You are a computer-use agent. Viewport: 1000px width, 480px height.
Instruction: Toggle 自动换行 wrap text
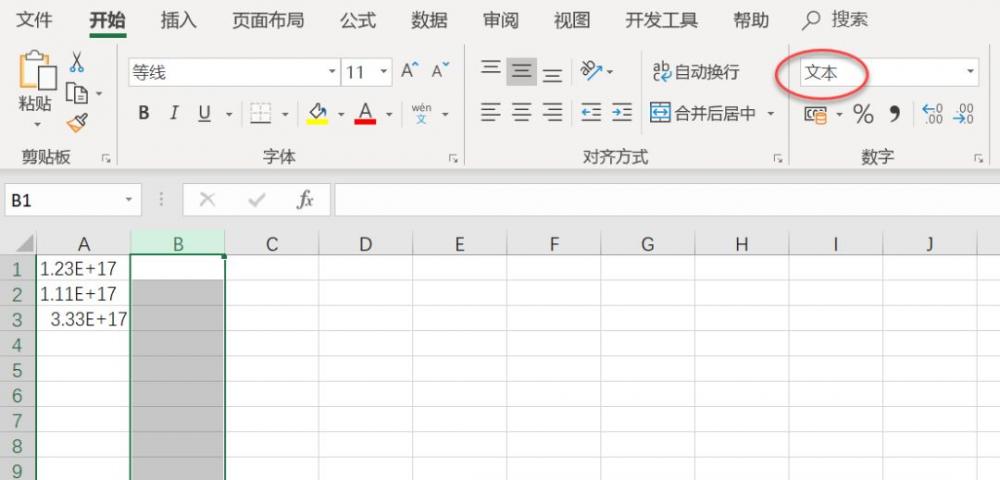pos(696,71)
